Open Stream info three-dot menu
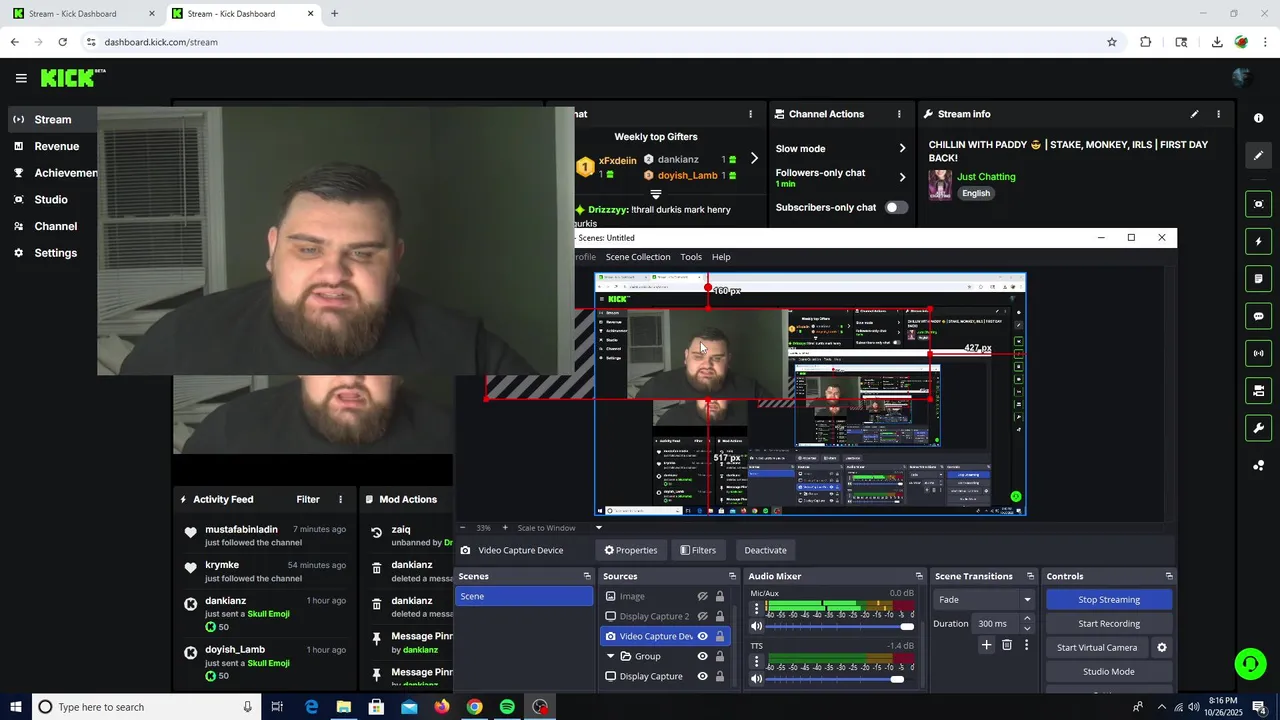Screen dimensions: 1280x720 [1218, 114]
